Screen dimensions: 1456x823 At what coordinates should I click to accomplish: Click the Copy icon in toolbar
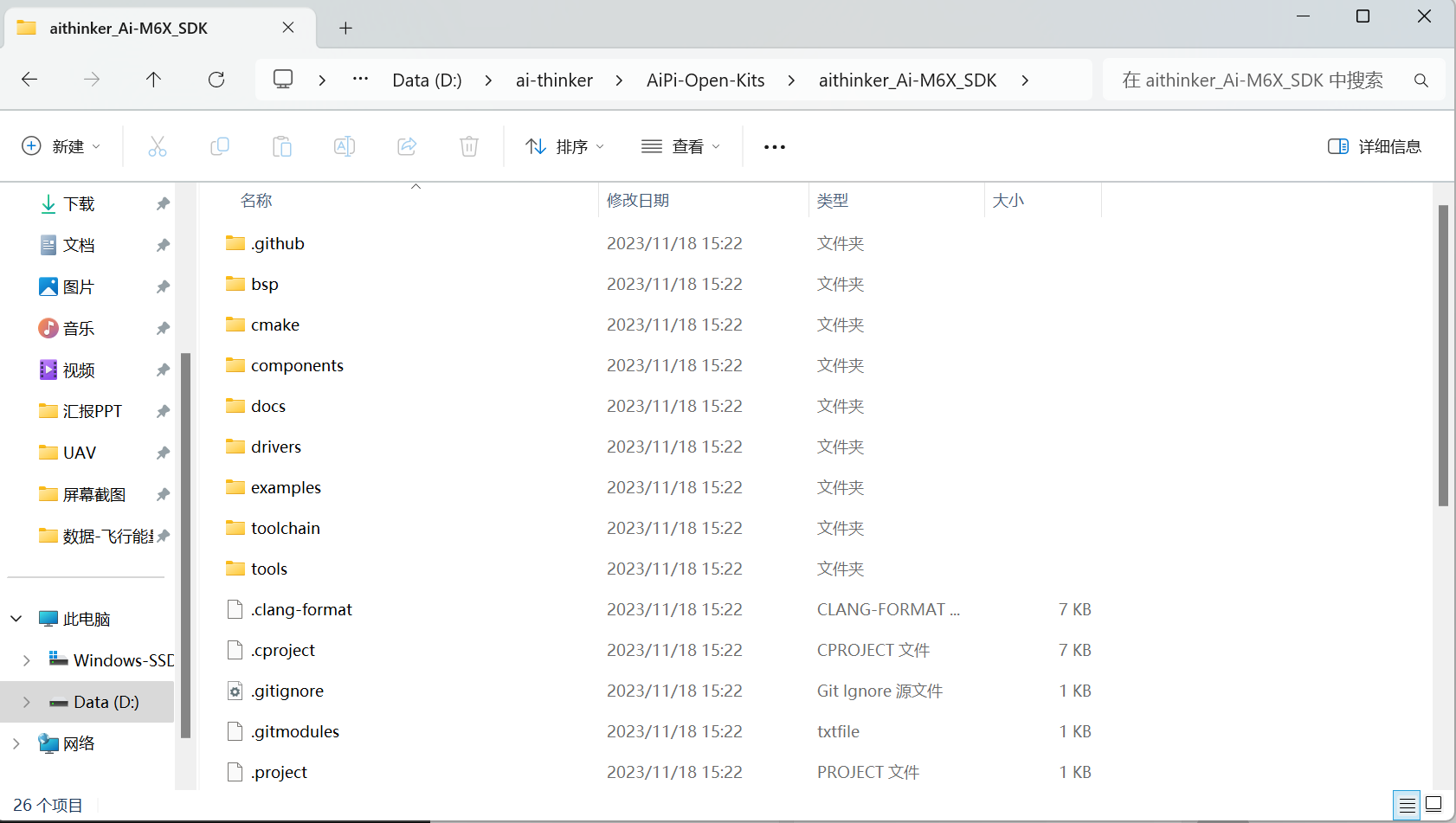(220, 146)
